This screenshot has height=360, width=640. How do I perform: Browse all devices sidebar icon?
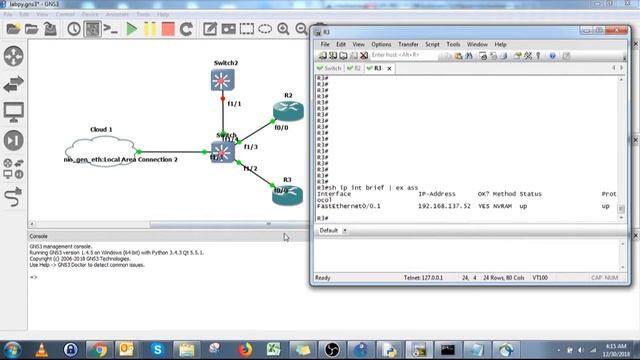click(x=13, y=169)
